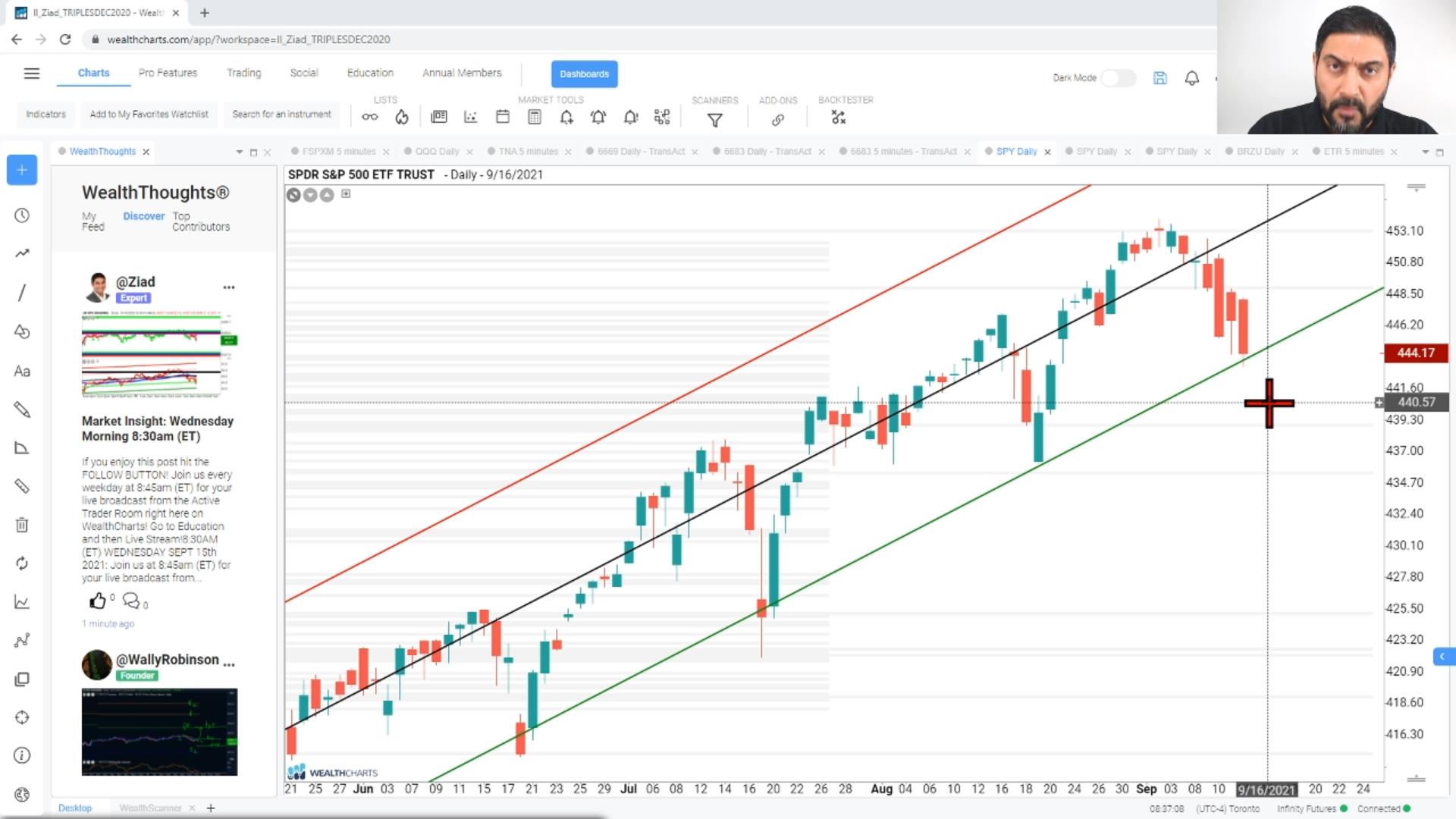The width and height of the screenshot is (1456, 819).
Task: Open comments on @Ziad post
Action: point(131,601)
